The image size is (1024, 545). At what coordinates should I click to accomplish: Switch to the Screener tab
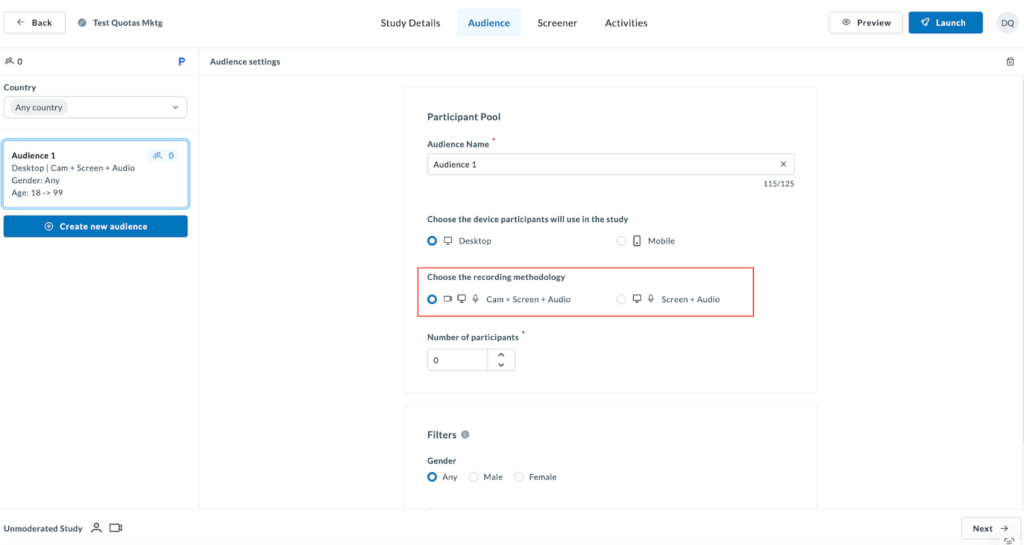pos(556,23)
